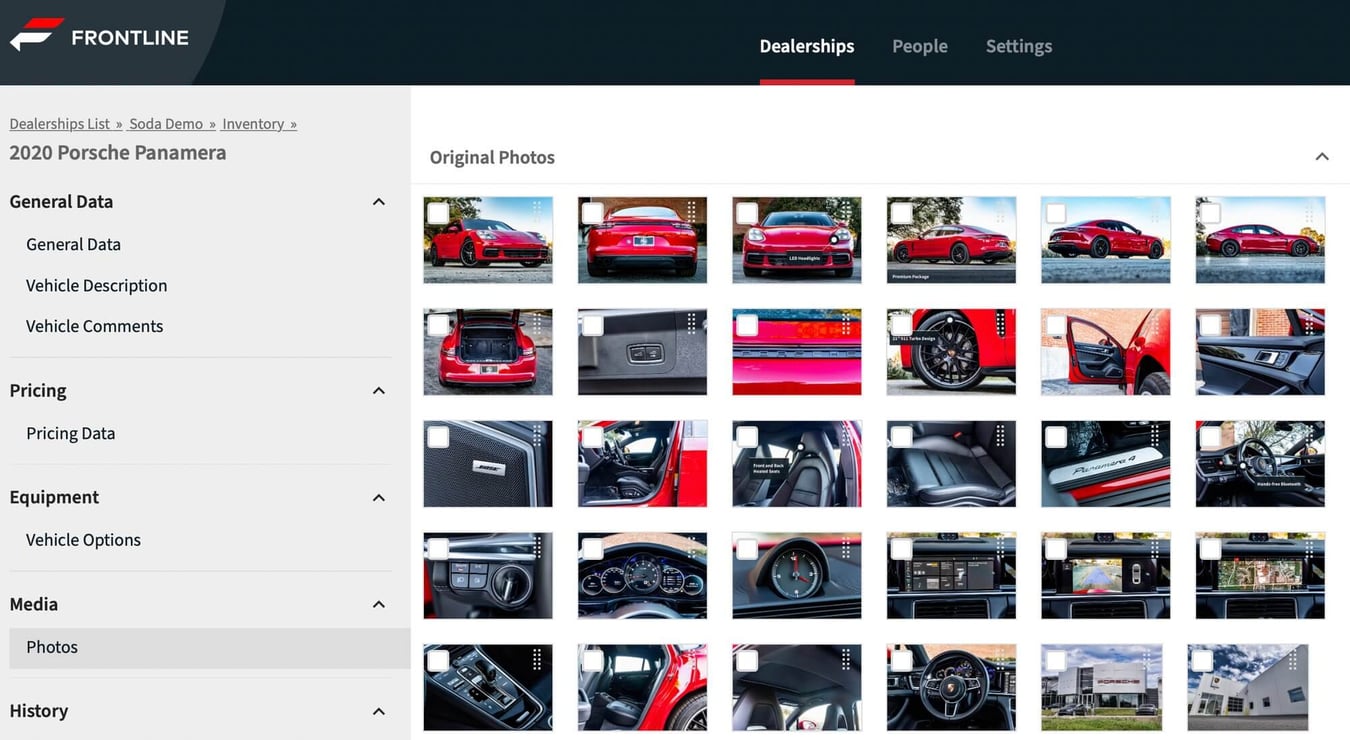Click drag handle on Bose speaker photo

(x=537, y=435)
